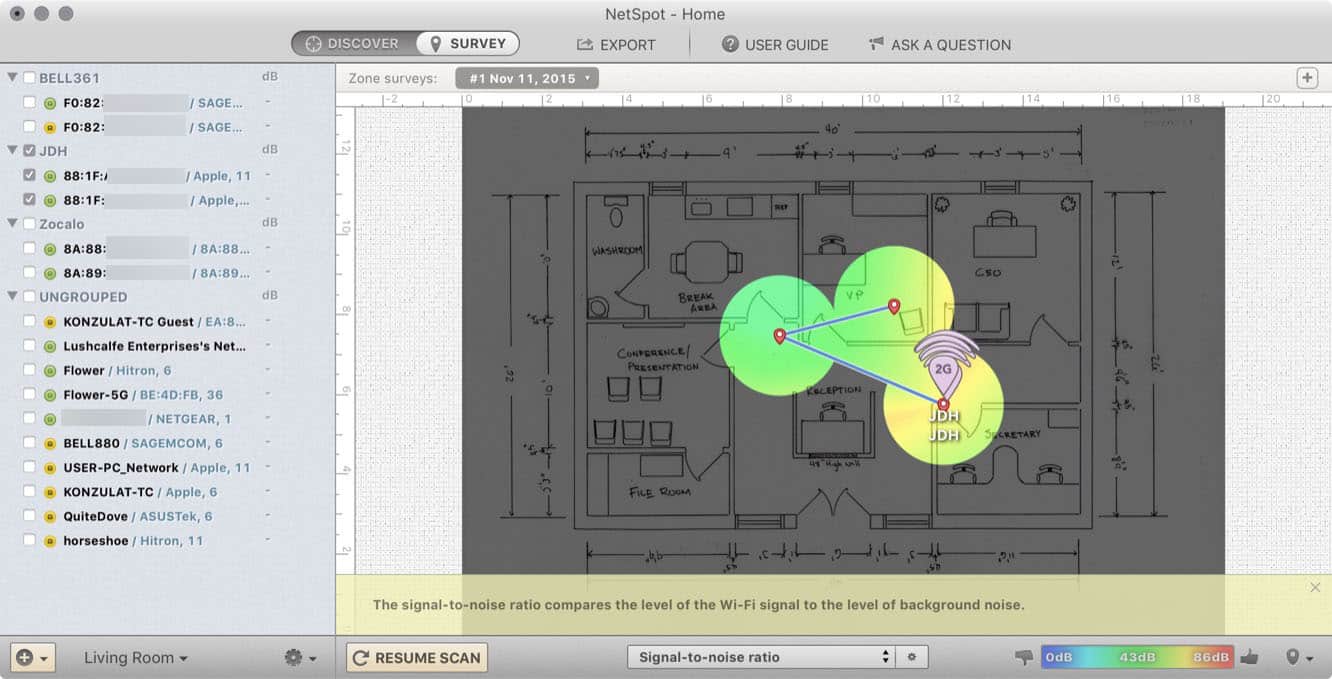Click the RESUME SCAN button
Viewport: 1332px width, 679px height.
pyautogui.click(x=417, y=657)
